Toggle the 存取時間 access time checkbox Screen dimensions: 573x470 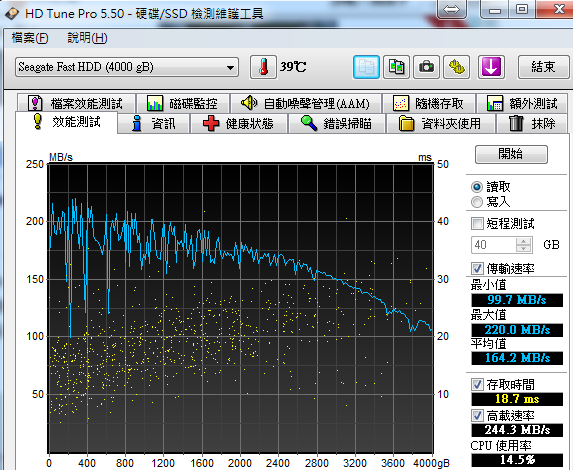tap(477, 384)
